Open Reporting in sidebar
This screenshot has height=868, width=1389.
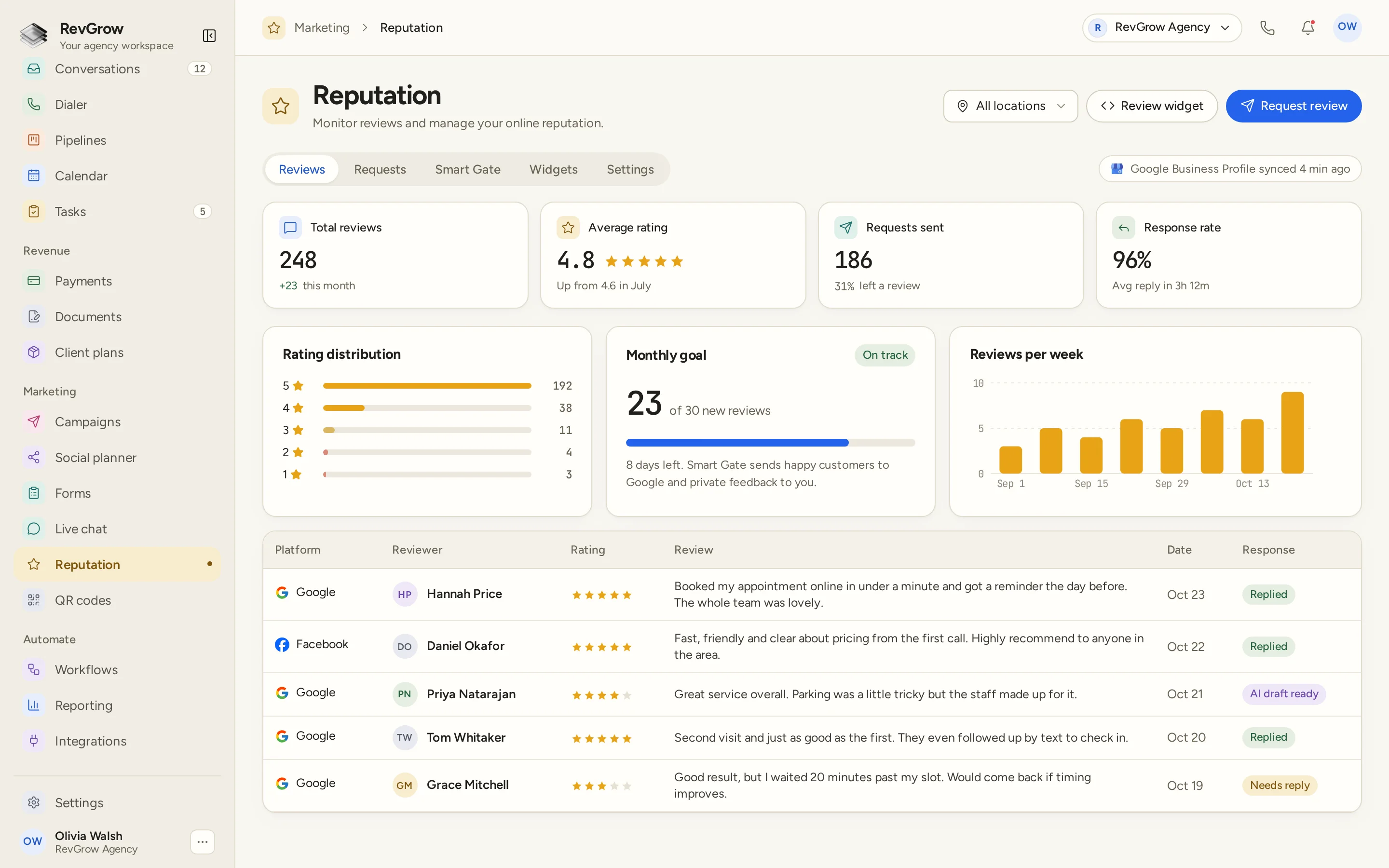[117, 705]
